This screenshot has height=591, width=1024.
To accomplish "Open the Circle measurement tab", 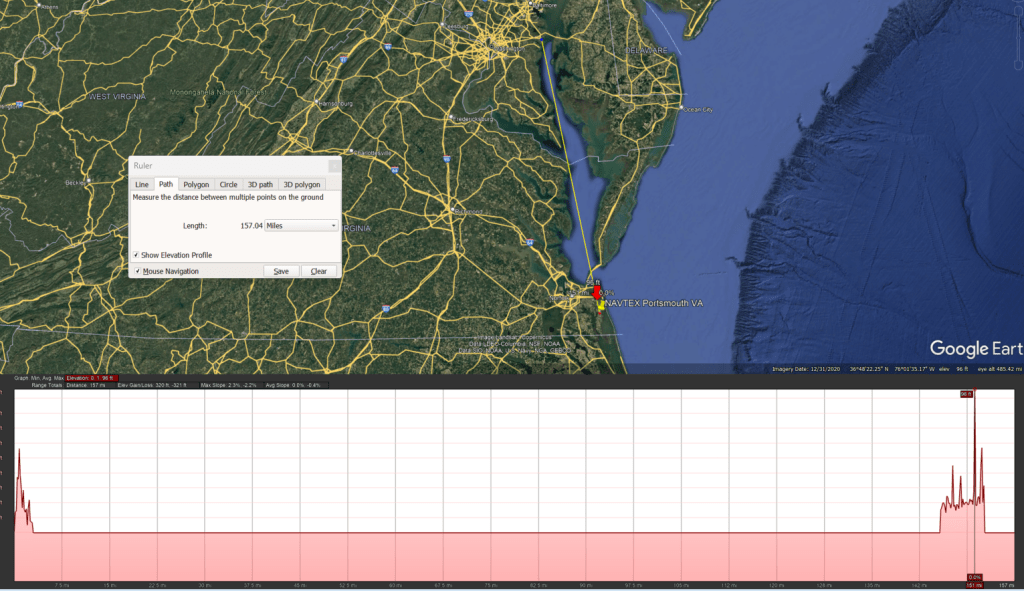I will coord(228,185).
